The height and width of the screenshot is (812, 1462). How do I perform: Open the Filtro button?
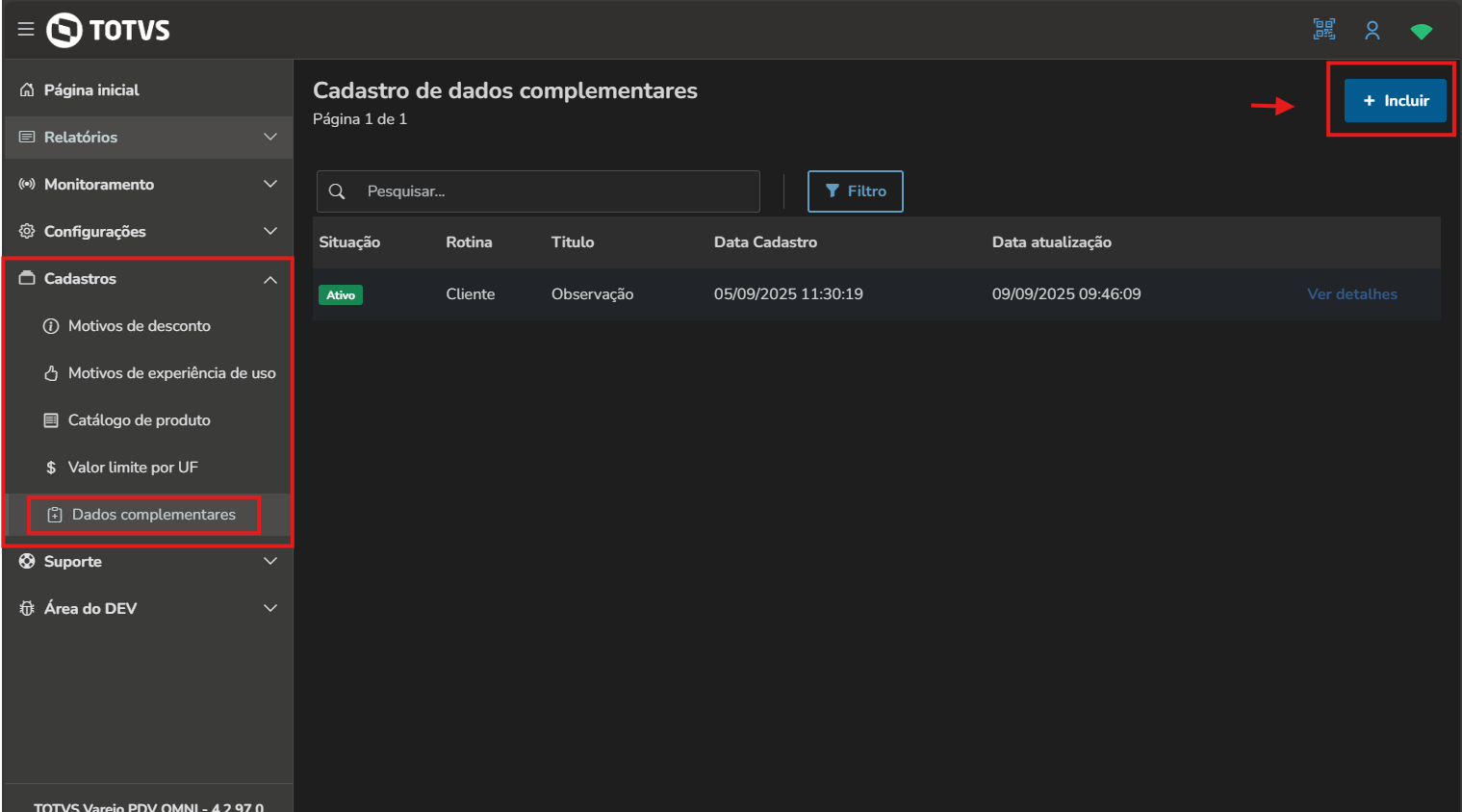point(855,191)
